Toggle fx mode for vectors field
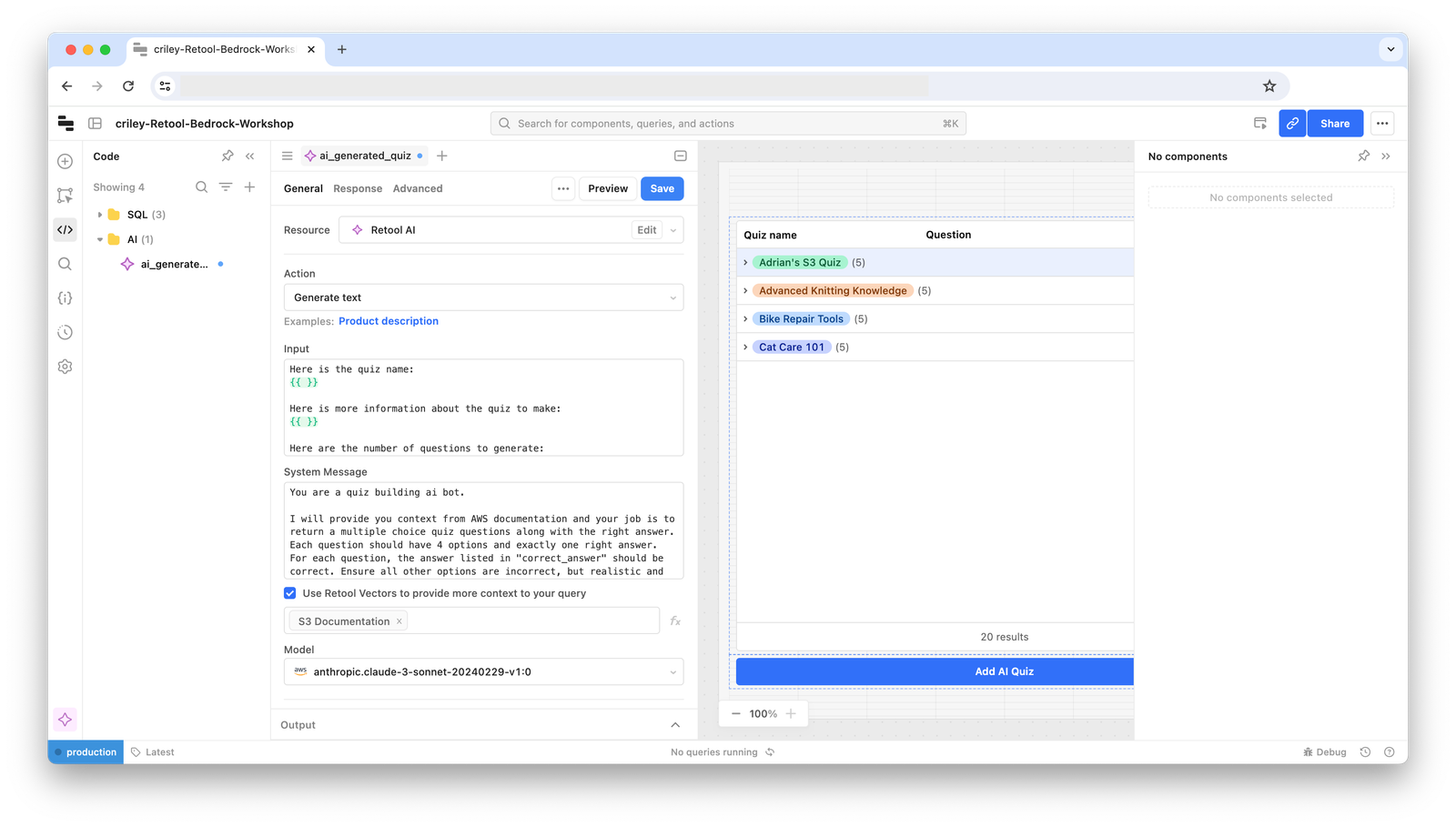 coord(675,621)
